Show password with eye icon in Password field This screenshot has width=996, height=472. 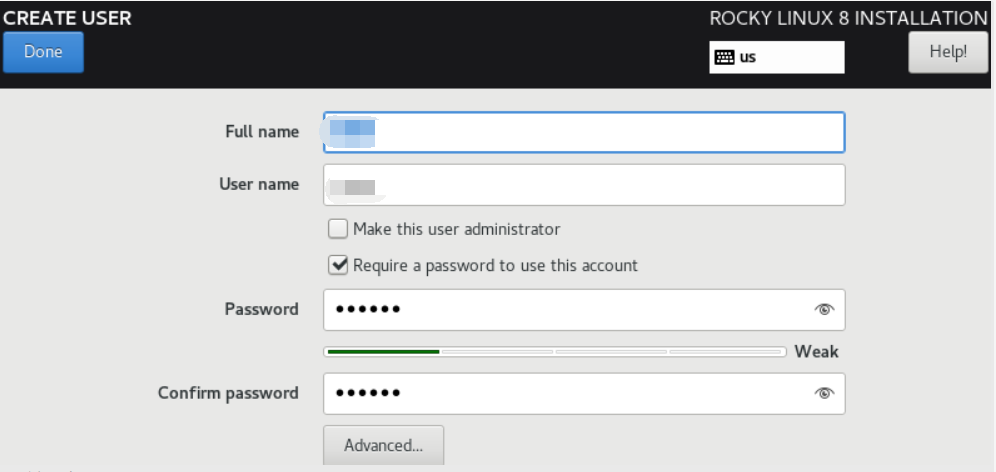coord(824,309)
